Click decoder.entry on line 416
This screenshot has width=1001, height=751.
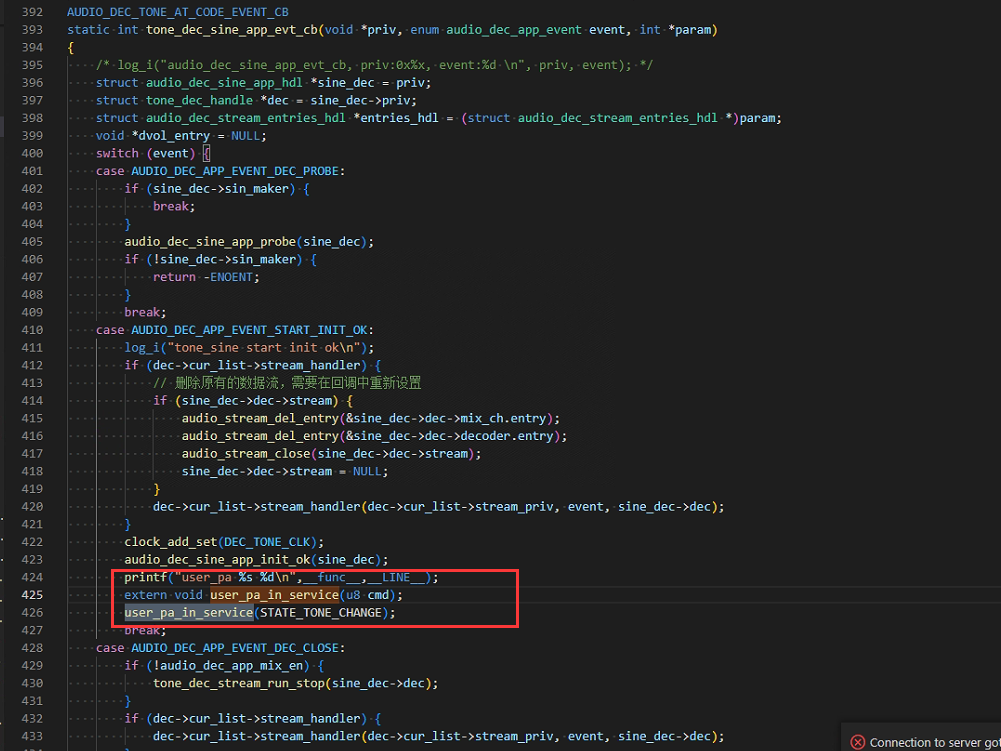(506, 436)
